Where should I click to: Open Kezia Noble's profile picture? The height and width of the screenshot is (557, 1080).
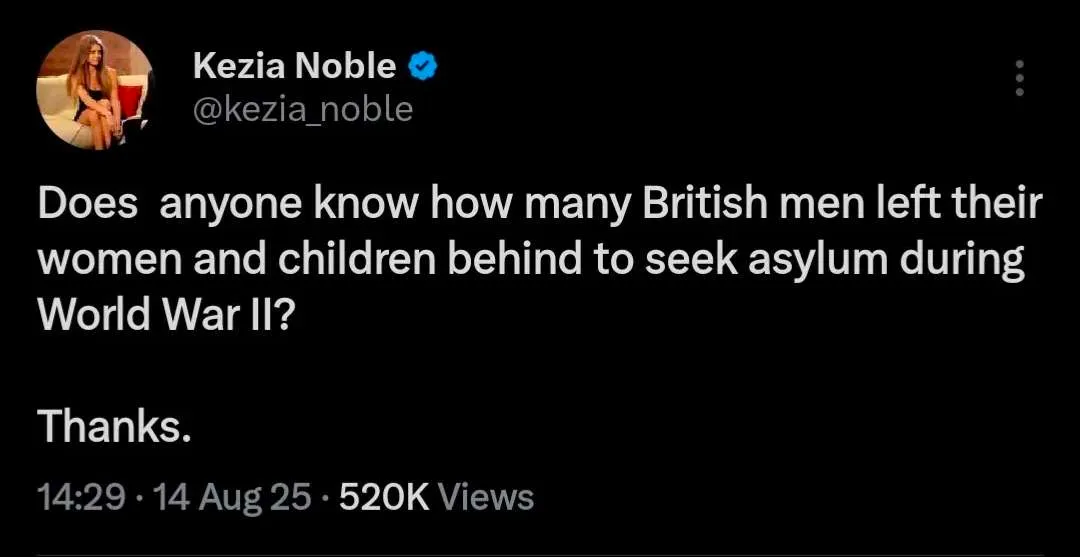tap(95, 89)
